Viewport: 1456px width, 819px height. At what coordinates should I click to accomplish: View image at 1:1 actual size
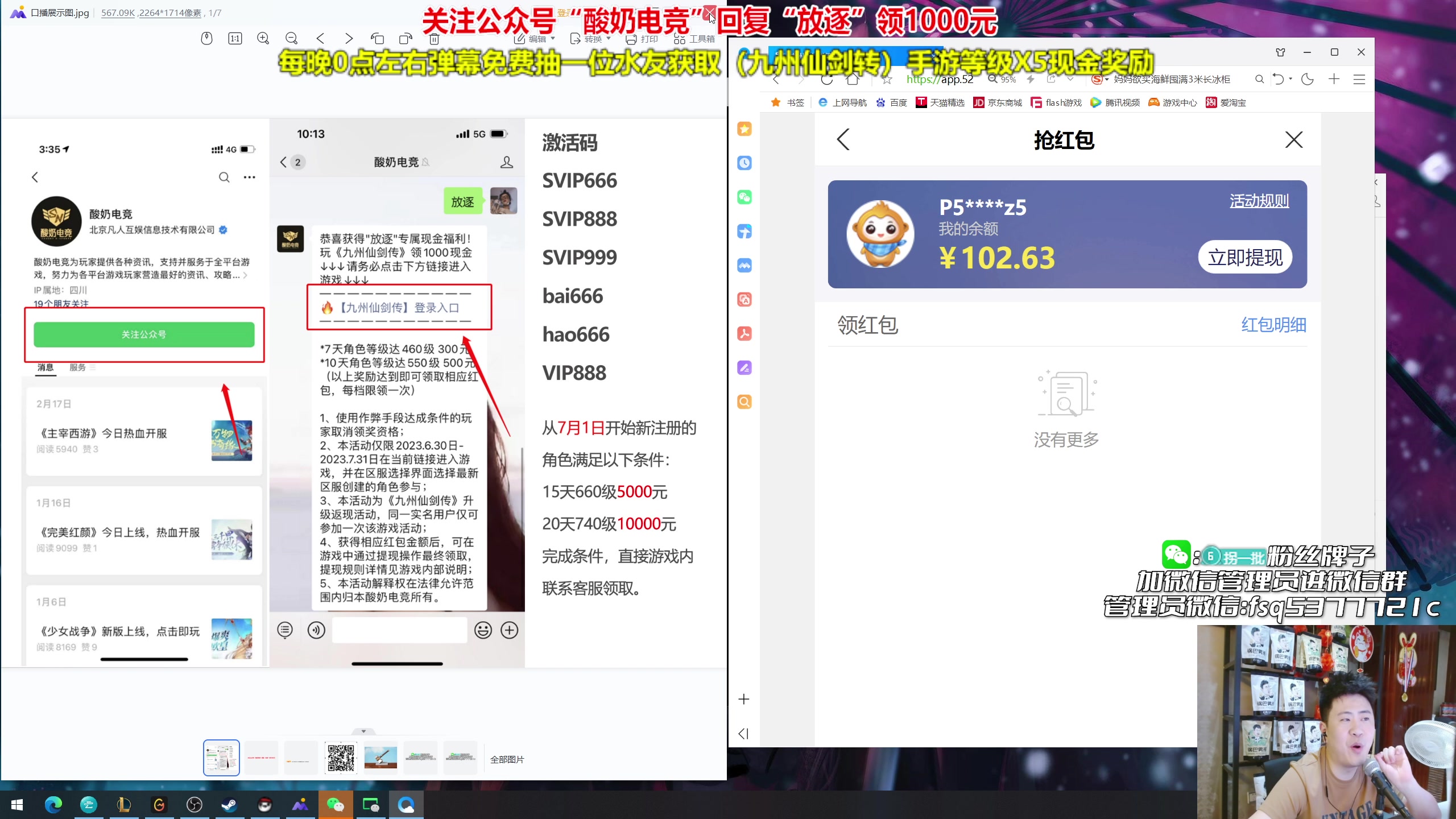coord(234,38)
